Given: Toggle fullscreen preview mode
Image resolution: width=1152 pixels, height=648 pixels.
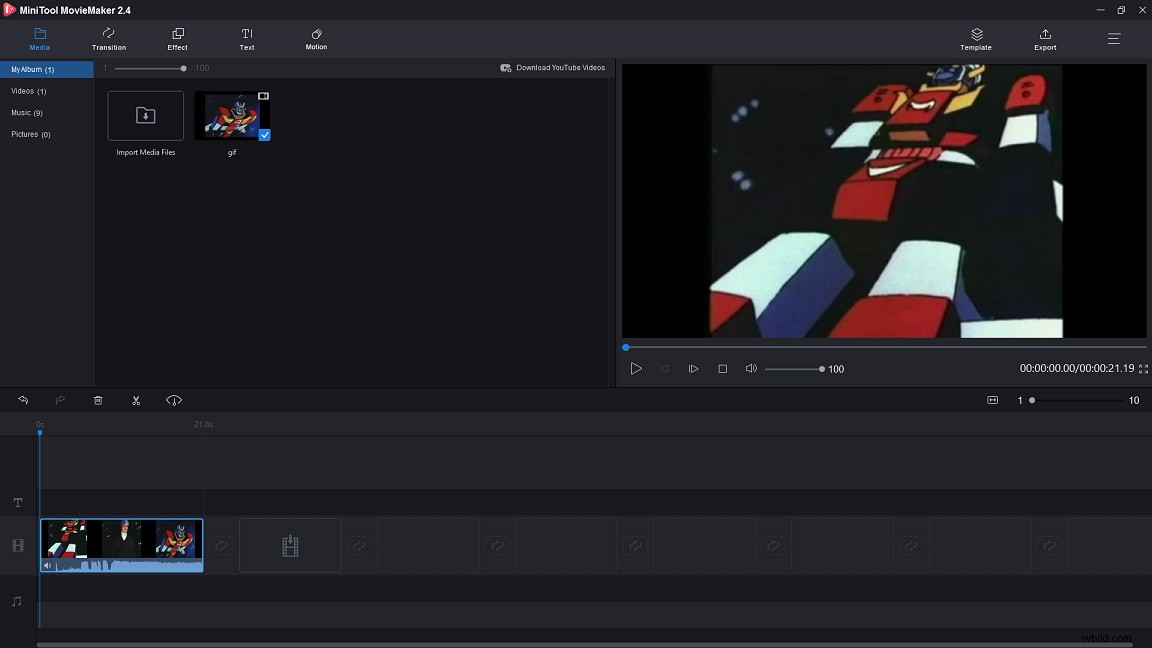Looking at the screenshot, I should click(x=1142, y=368).
